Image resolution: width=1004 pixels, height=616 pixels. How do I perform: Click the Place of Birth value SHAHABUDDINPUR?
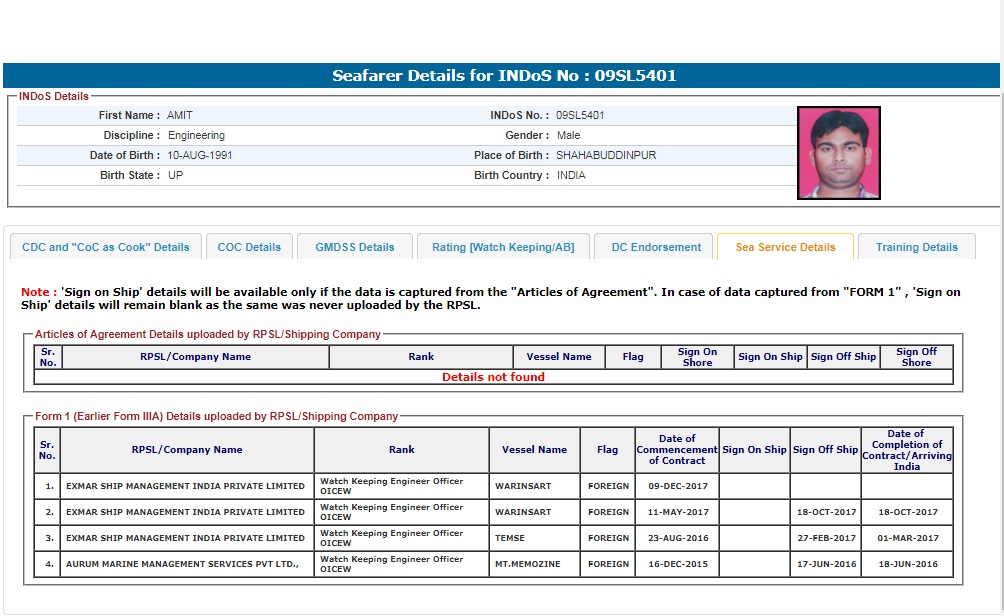click(606, 155)
